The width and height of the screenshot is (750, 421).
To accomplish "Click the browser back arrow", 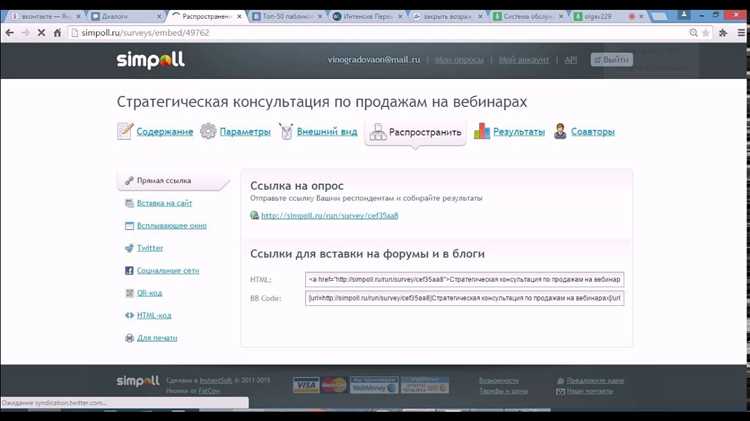I will [x=9, y=33].
